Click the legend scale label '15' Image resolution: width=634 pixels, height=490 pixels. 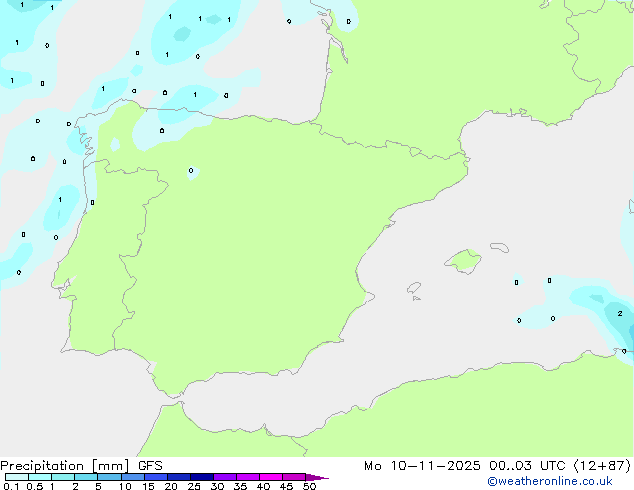point(148,486)
